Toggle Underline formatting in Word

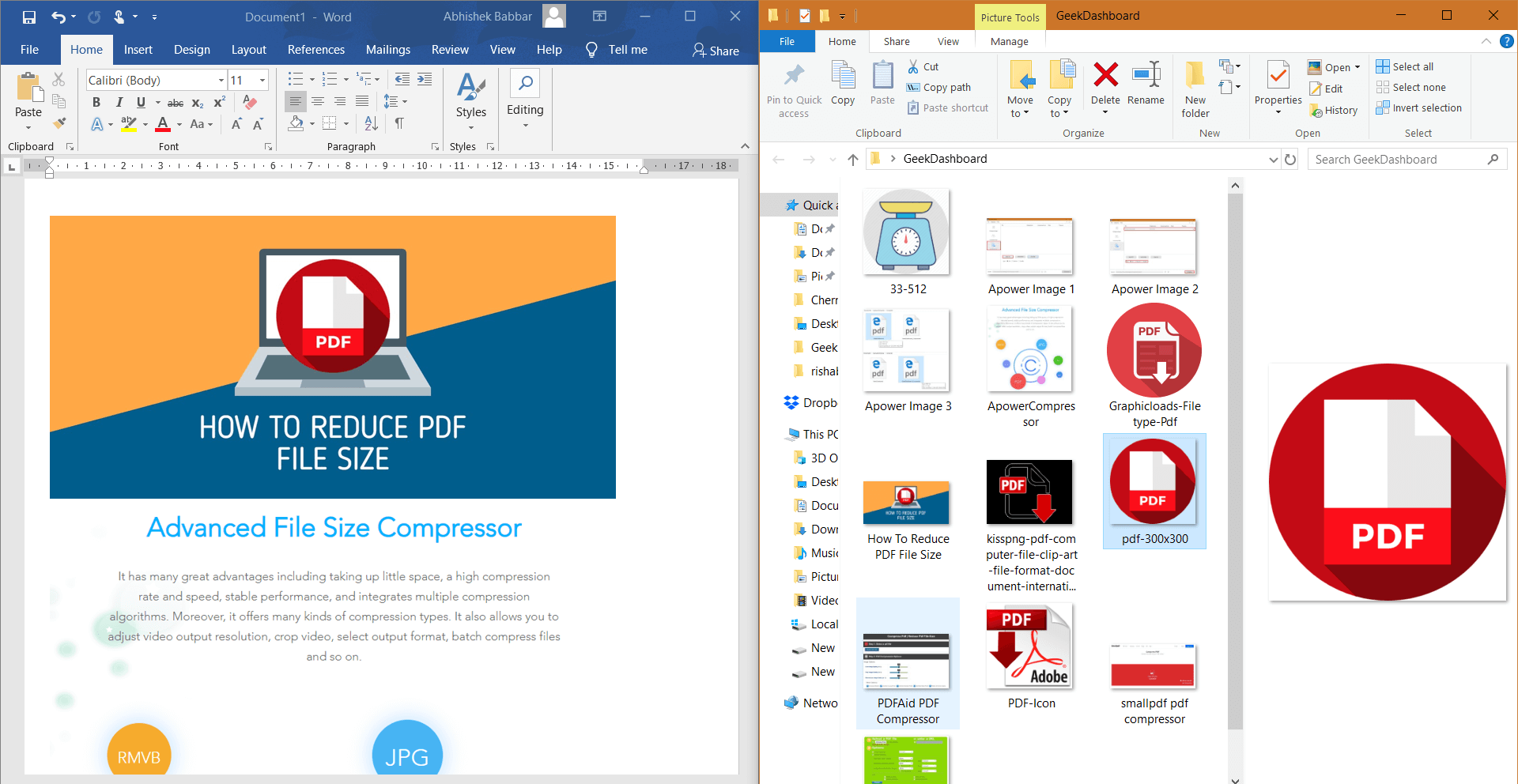coord(141,102)
